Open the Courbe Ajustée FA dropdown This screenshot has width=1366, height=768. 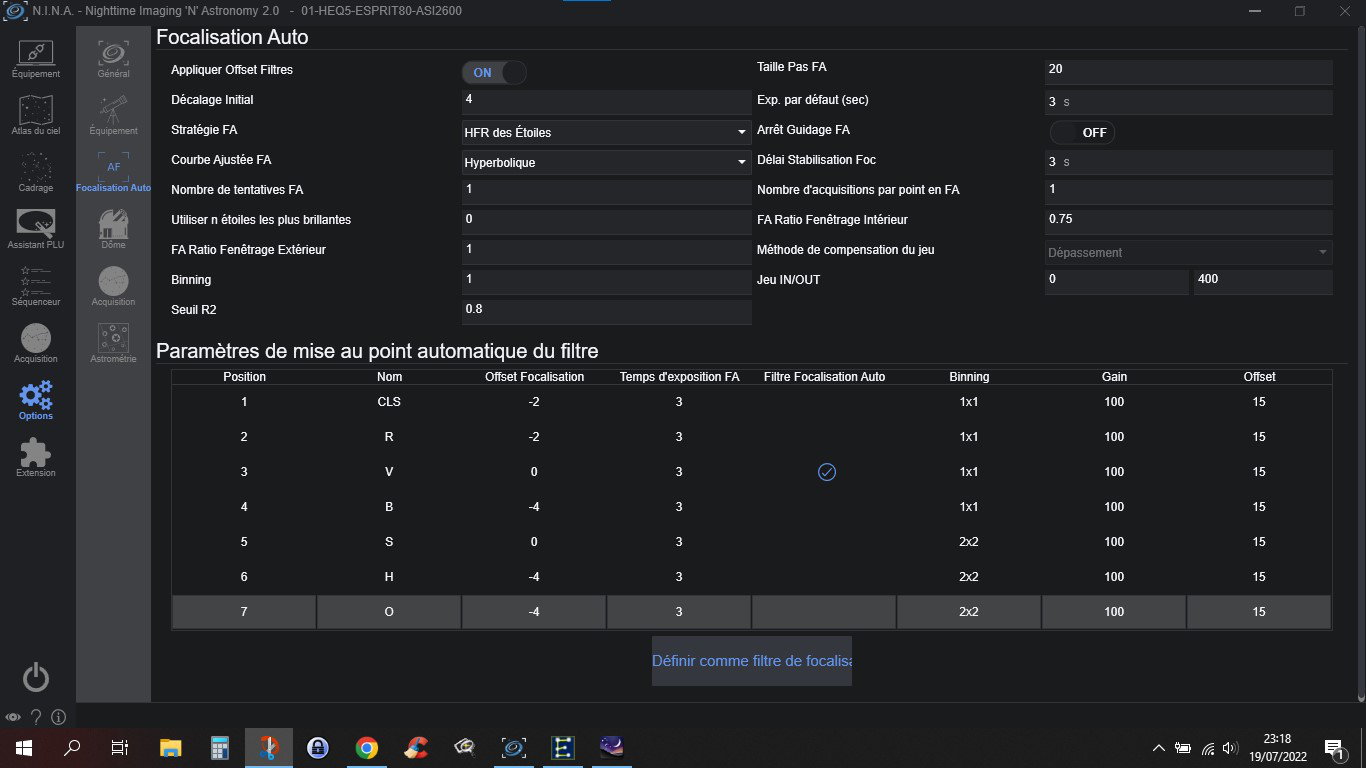[606, 162]
